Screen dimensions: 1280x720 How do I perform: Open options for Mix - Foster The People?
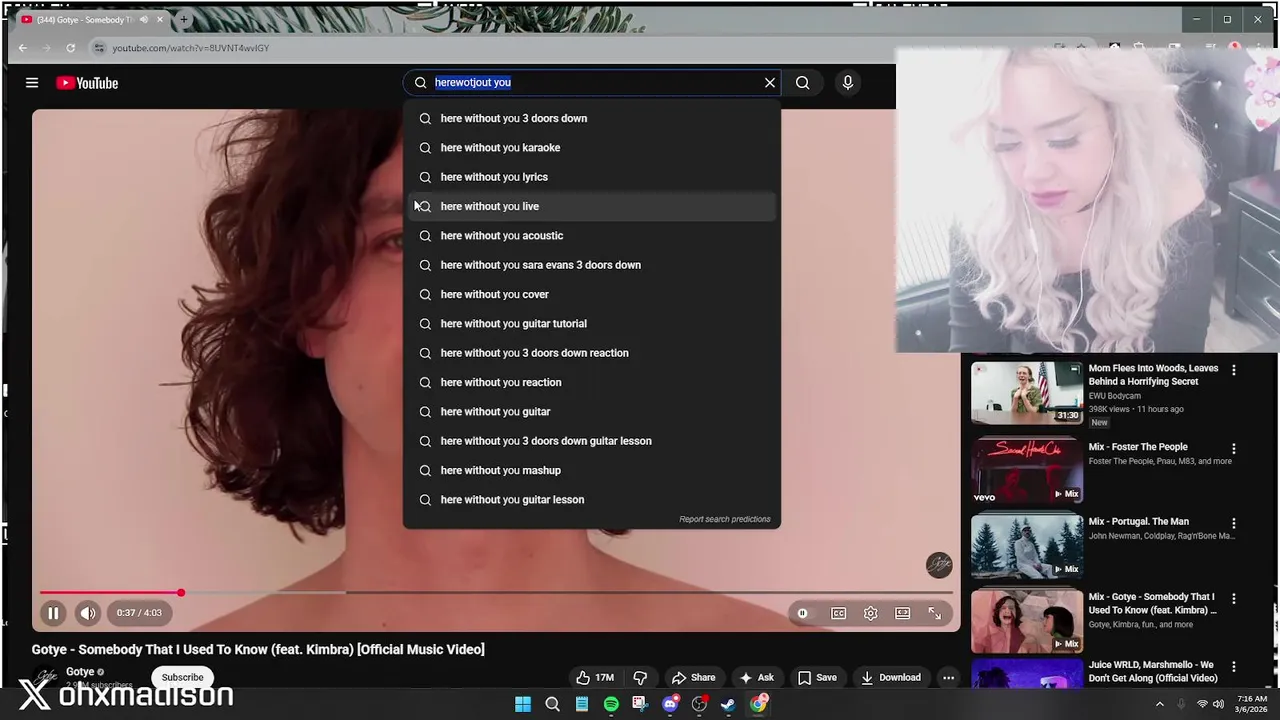tap(1233, 449)
